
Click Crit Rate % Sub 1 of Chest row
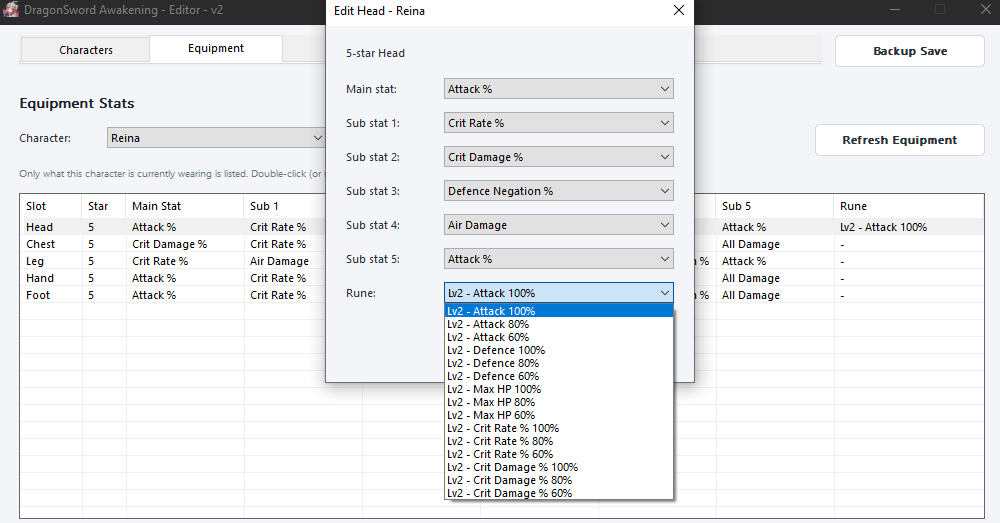click(x=277, y=244)
